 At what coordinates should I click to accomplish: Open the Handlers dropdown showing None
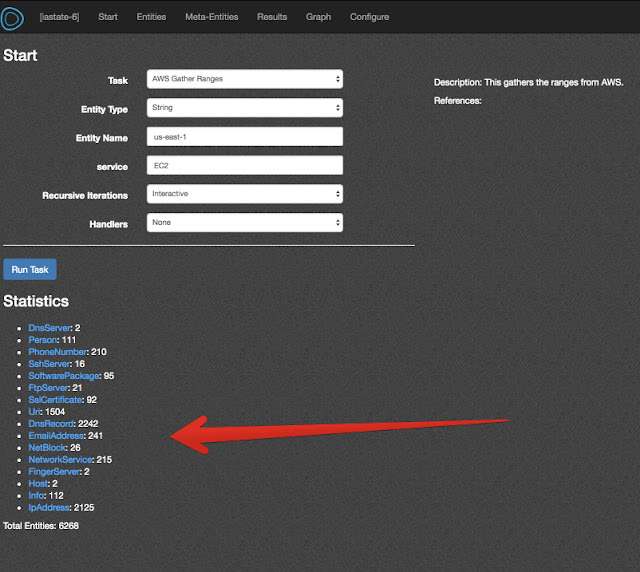pyautogui.click(x=245, y=223)
